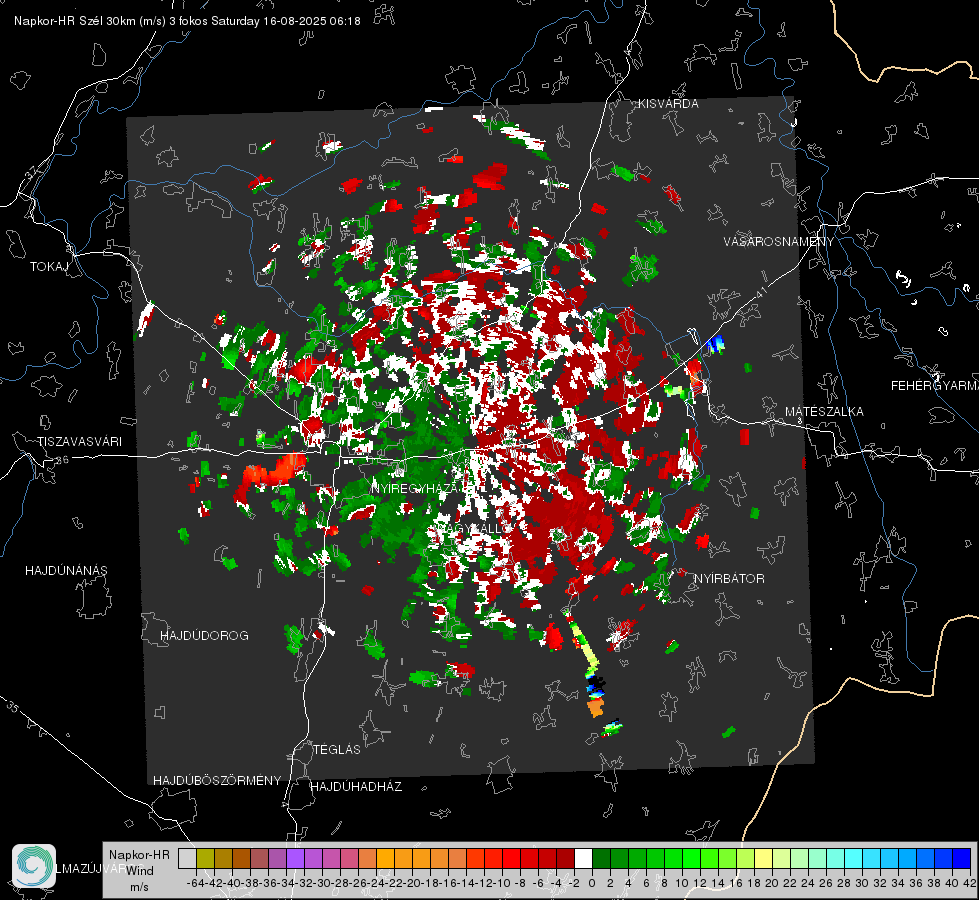Click the Napkor-HR Wind m/s legend title
This screenshot has height=900, width=979.
click(x=139, y=871)
